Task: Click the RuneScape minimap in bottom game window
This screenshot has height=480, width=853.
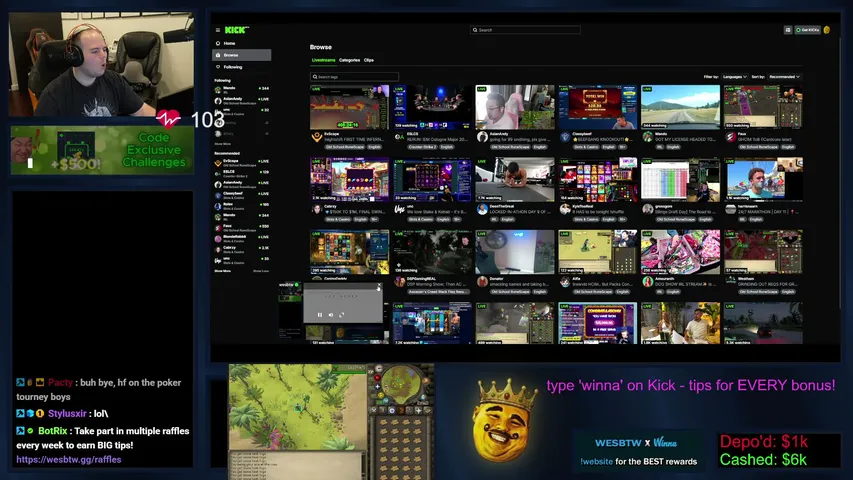Action: tap(401, 384)
